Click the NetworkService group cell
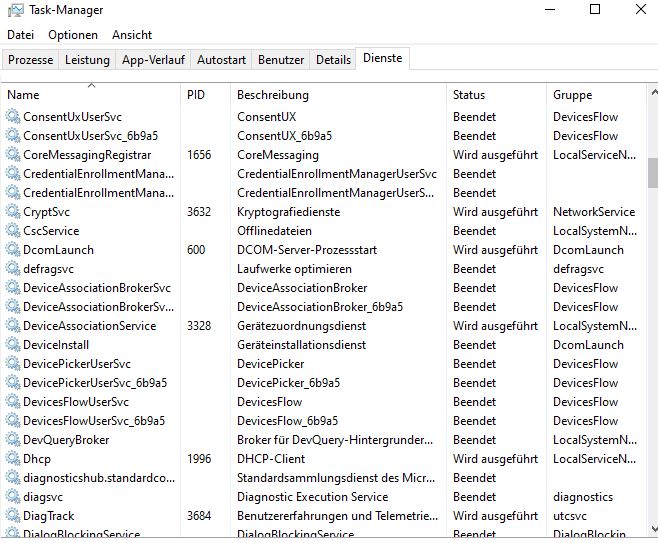Screen dimensions: 658x543 coord(594,212)
